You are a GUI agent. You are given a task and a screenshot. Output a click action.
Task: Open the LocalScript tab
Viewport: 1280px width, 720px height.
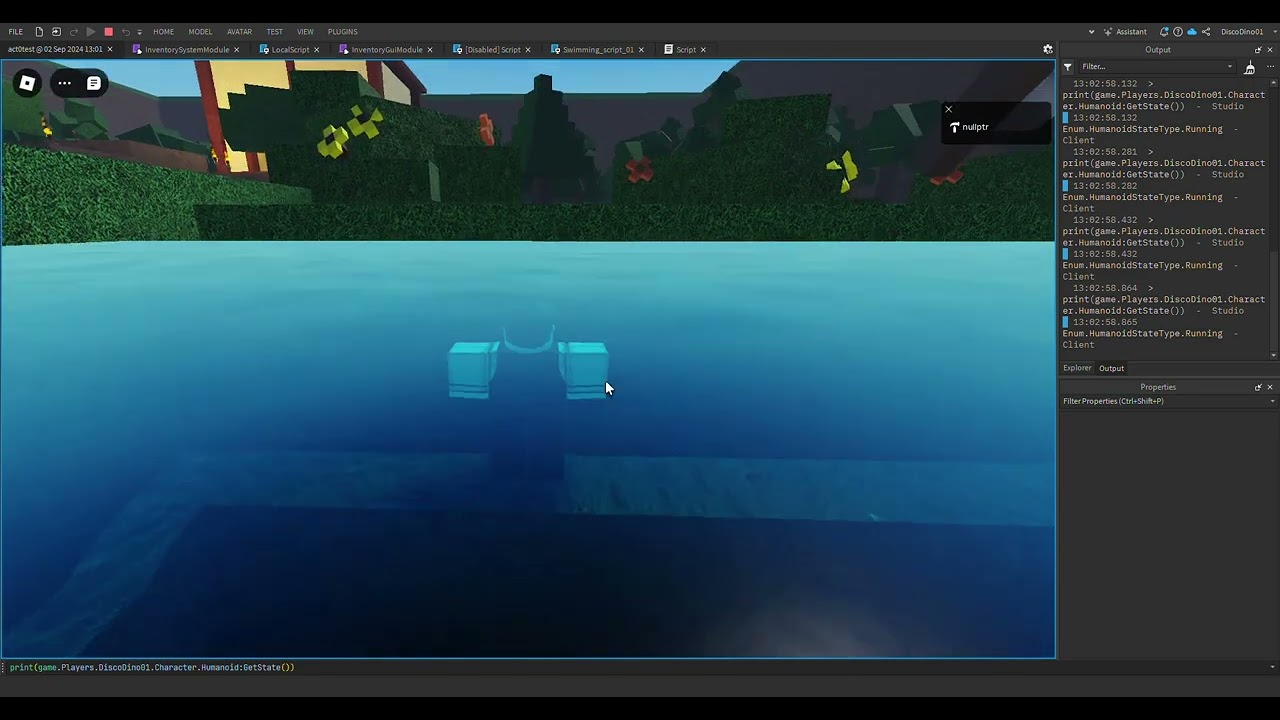click(x=290, y=49)
